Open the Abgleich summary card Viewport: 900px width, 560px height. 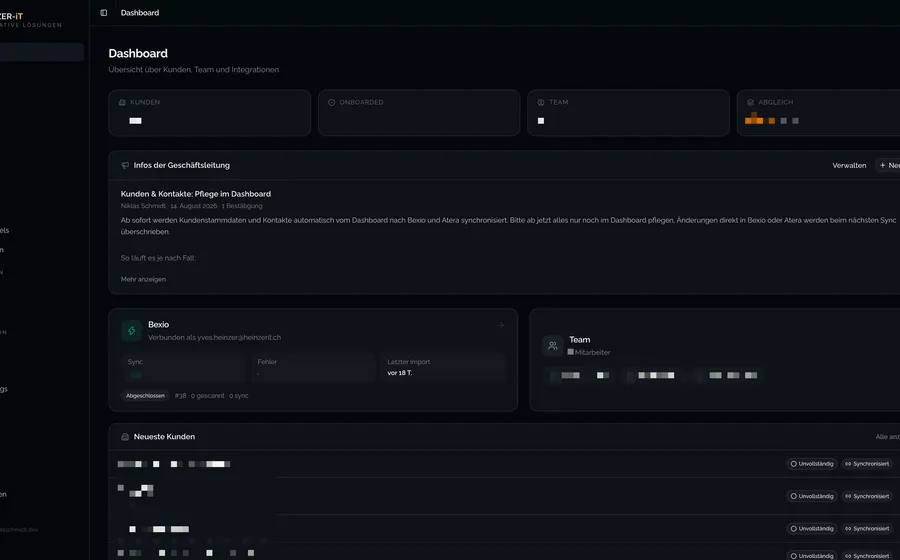[x=818, y=112]
